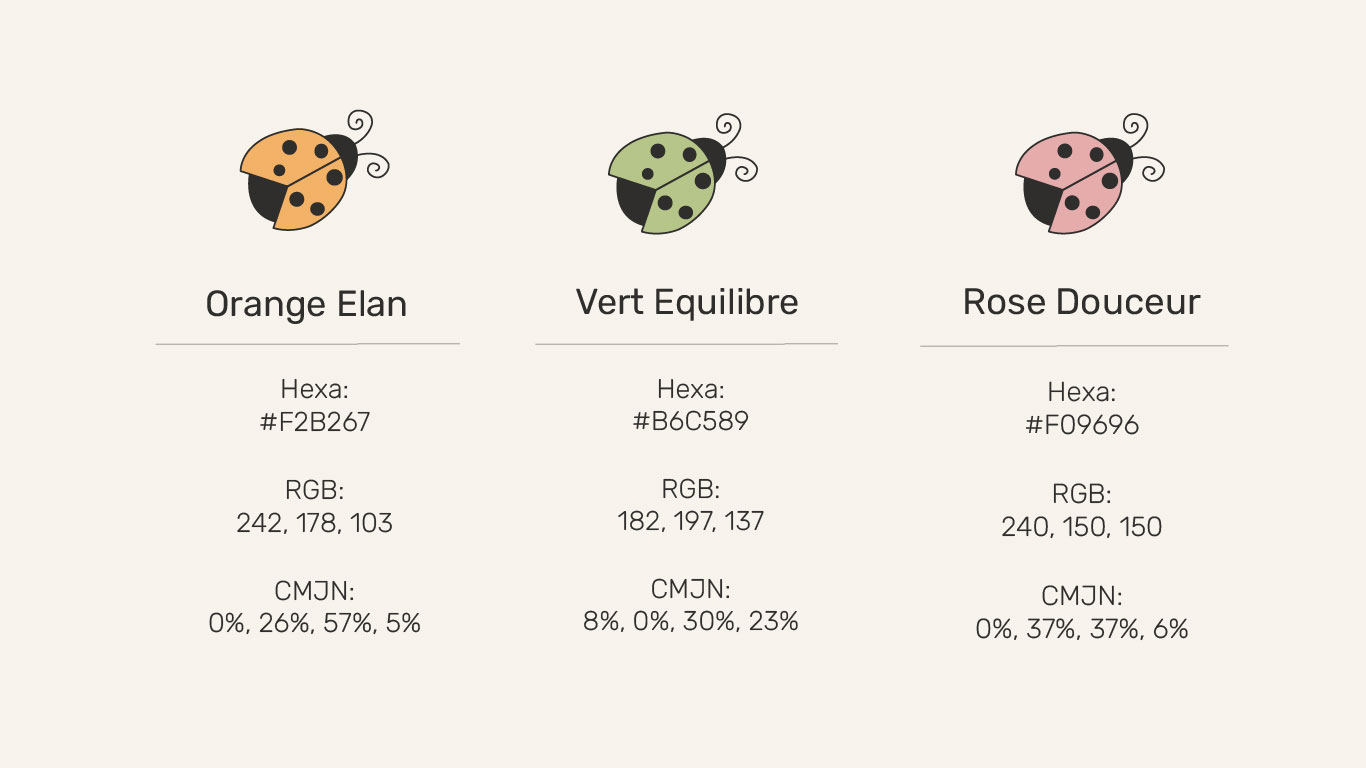Click the divider line under Rose Douceur

(1074, 346)
